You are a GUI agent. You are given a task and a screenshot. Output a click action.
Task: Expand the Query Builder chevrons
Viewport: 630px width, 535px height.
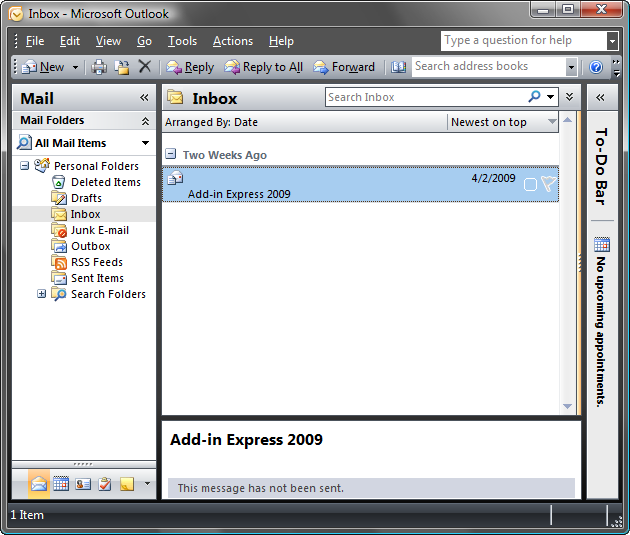click(x=569, y=97)
